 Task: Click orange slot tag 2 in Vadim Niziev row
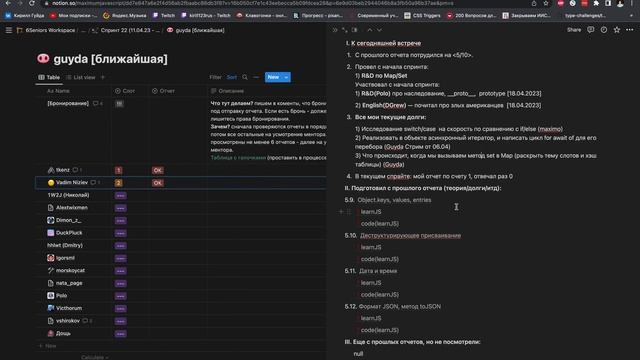coord(118,183)
